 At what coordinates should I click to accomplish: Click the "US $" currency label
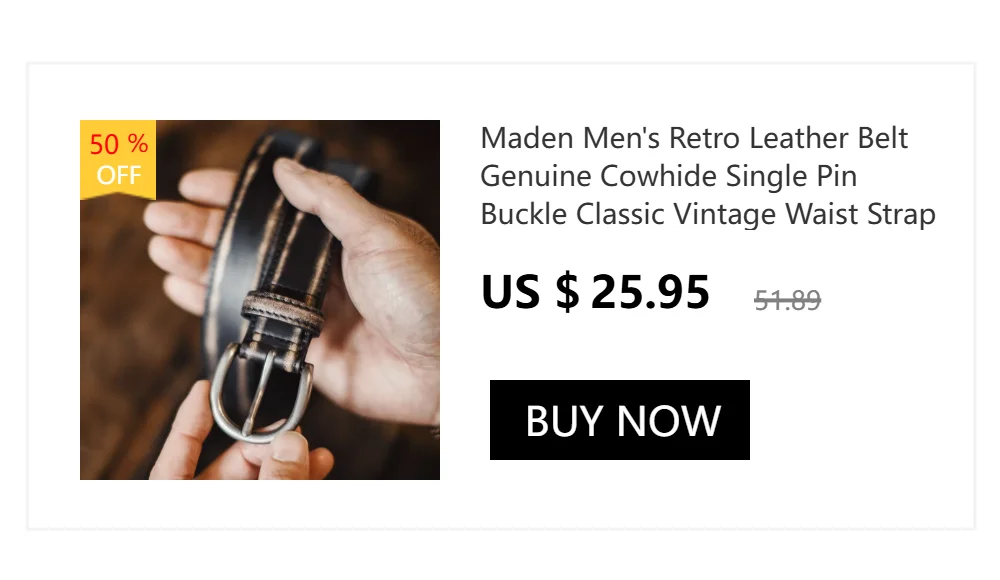click(x=530, y=292)
